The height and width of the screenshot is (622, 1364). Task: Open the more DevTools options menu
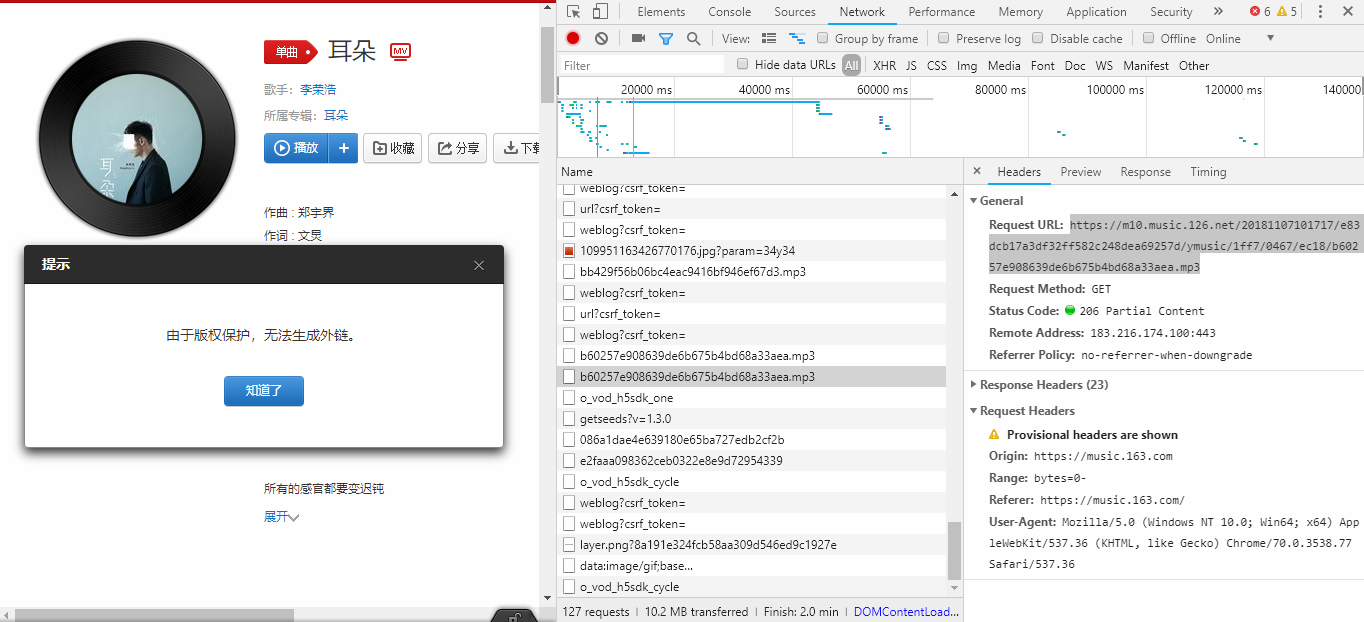pyautogui.click(x=1317, y=11)
